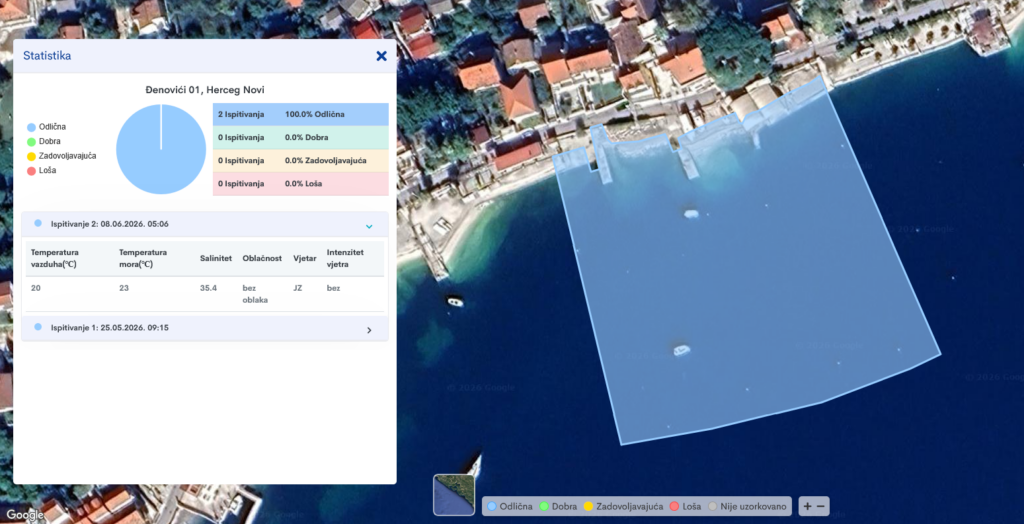Screen dimensions: 1024x524
Task: Click the blue dot beside Ispitivanje 1
Action: [38, 327]
